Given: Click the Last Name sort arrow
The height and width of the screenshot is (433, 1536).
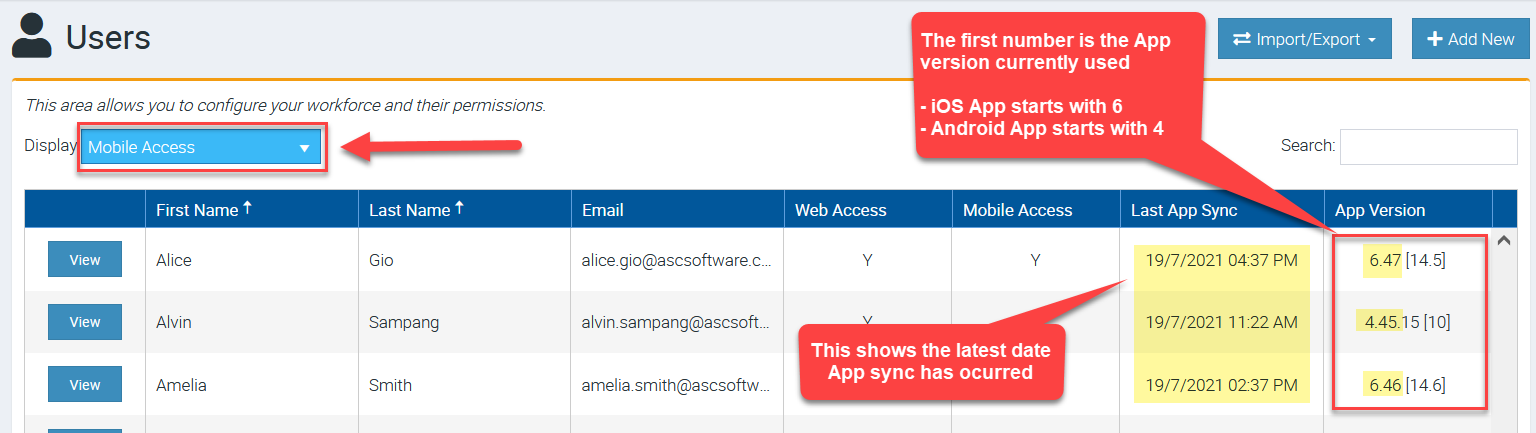Looking at the screenshot, I should click(x=459, y=209).
